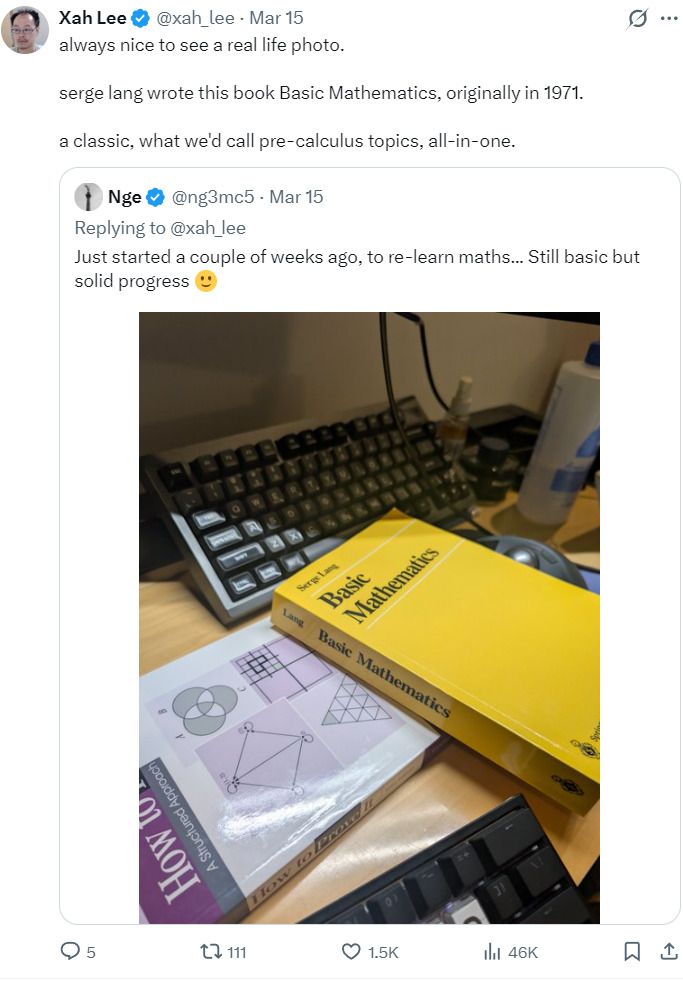Bookmark this post
The height and width of the screenshot is (981, 683).
pos(632,952)
